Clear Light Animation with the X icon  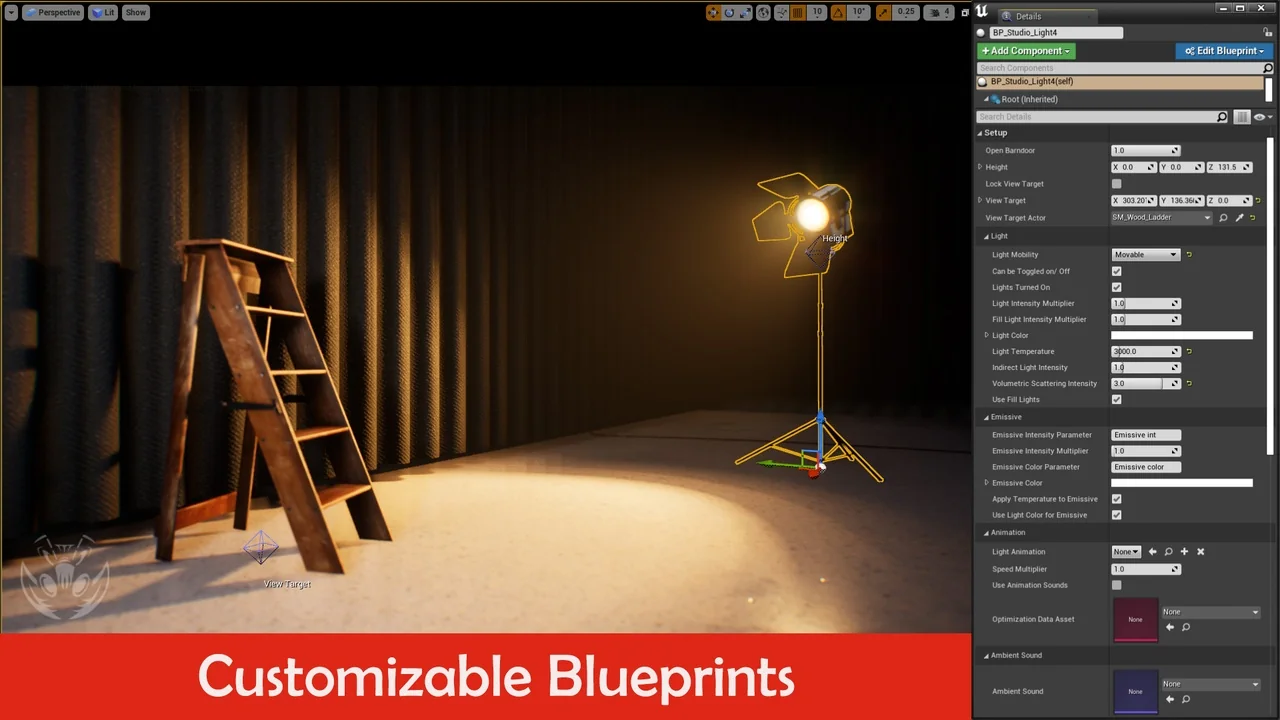pos(1200,552)
